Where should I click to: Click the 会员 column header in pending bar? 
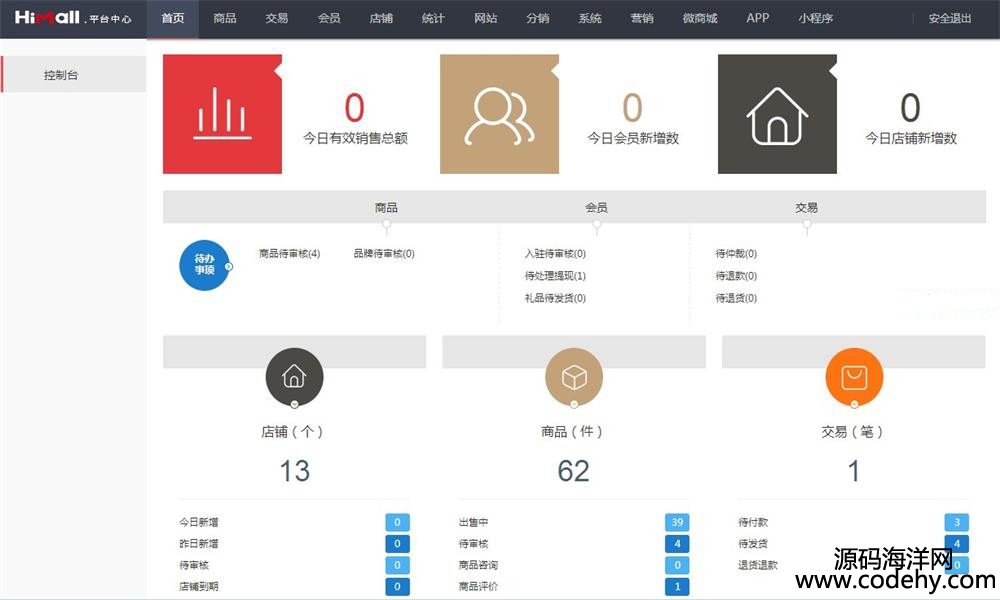[x=596, y=207]
